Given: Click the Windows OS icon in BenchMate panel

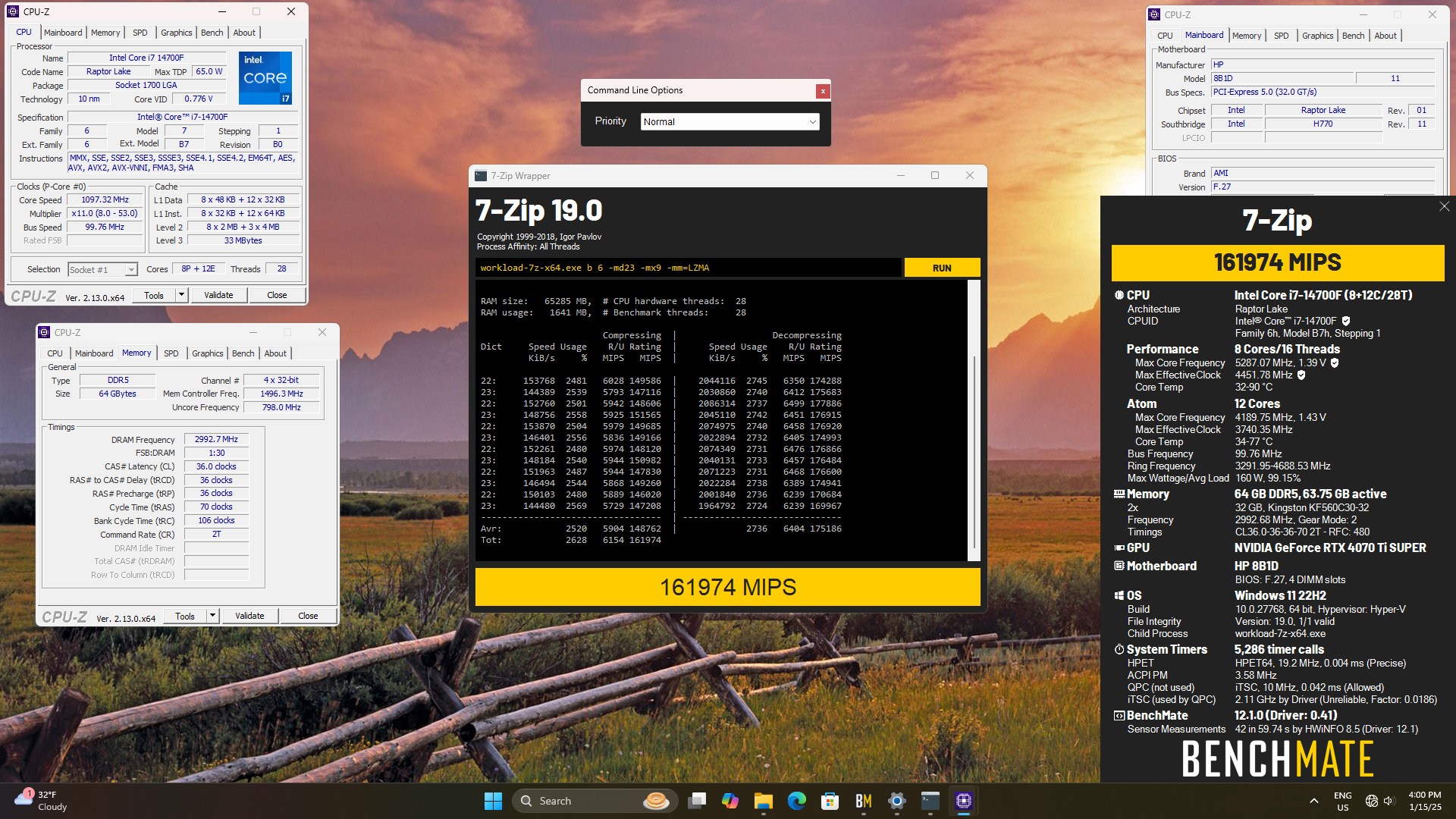Looking at the screenshot, I should [1119, 595].
